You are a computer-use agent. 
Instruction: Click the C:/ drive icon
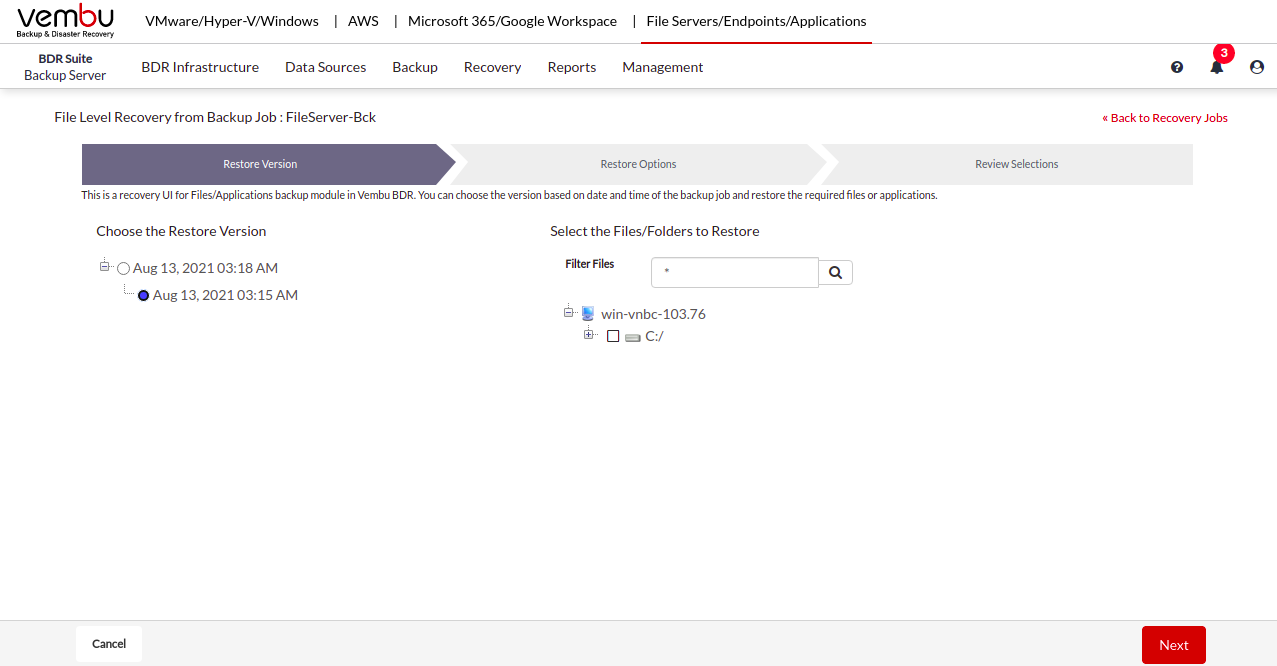[x=632, y=337]
